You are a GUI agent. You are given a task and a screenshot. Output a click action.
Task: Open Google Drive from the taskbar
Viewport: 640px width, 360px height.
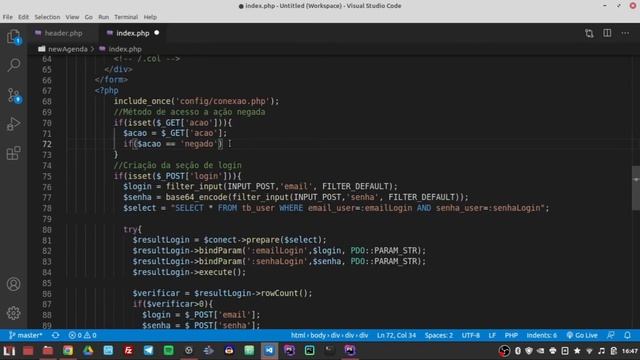88,351
